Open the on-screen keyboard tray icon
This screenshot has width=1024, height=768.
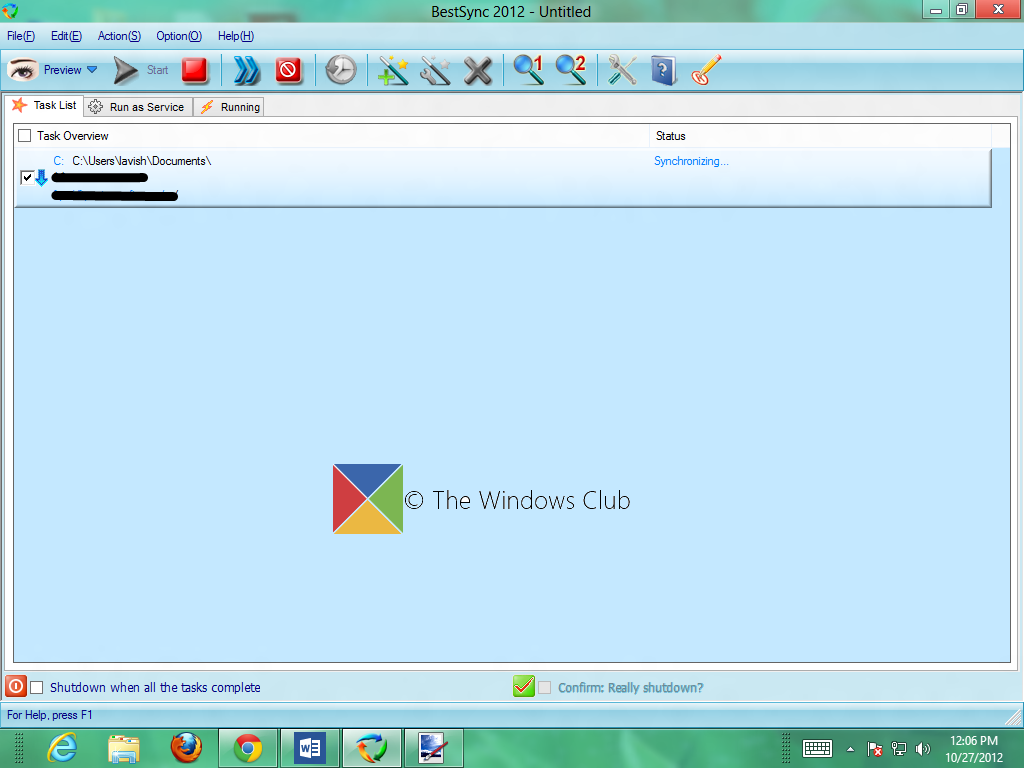point(817,748)
